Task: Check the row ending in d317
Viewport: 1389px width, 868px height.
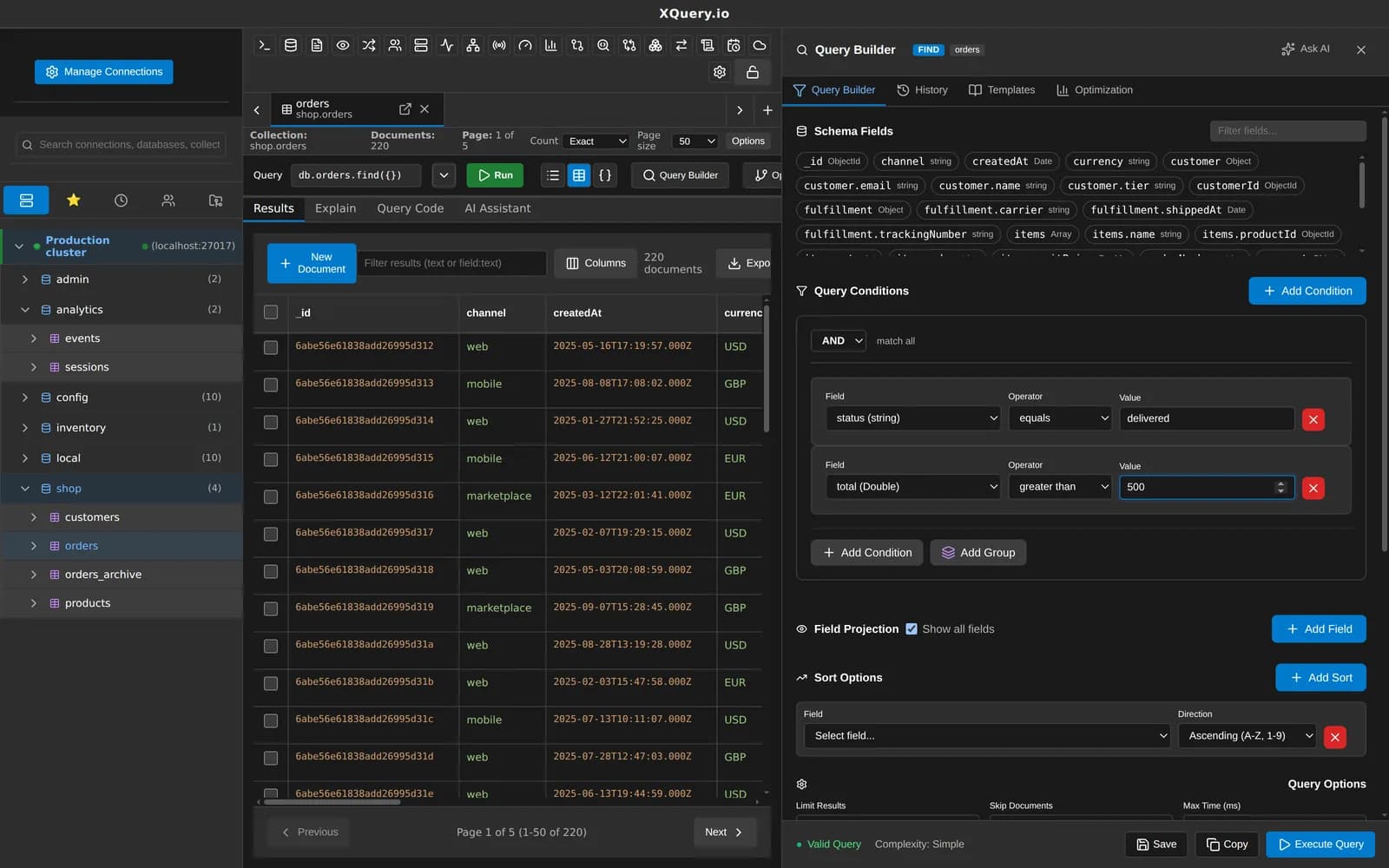Action: pos(271,534)
